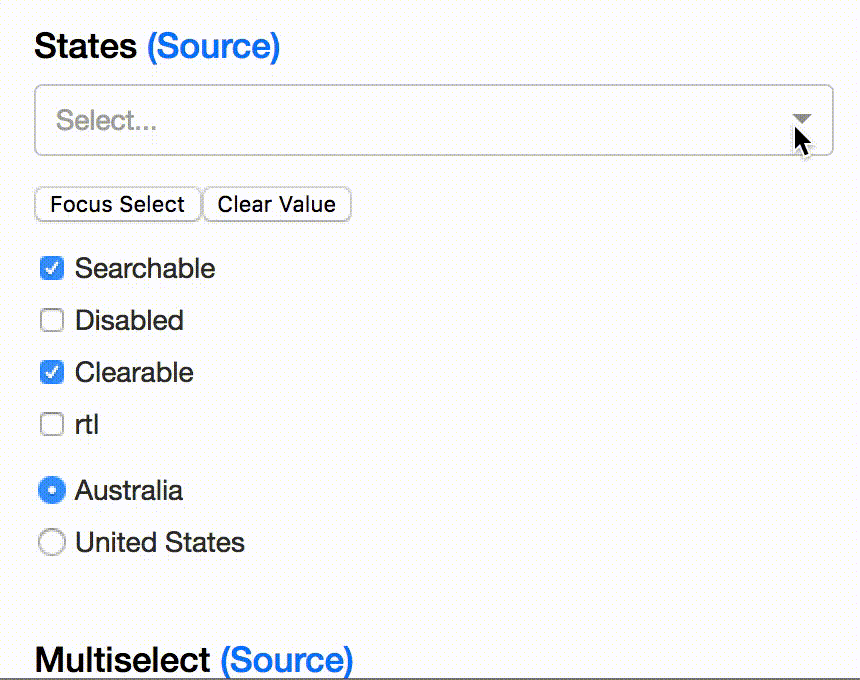Open the Source link beside States
This screenshot has width=860, height=680.
click(x=213, y=46)
